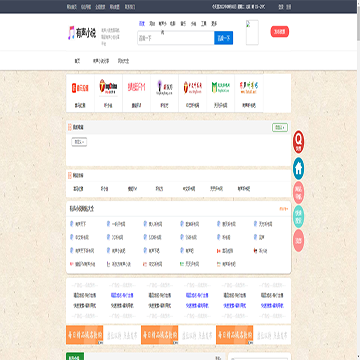This screenshot has height=360, width=360.
Task: Open the pink FM logo site tile
Action: [136, 93]
